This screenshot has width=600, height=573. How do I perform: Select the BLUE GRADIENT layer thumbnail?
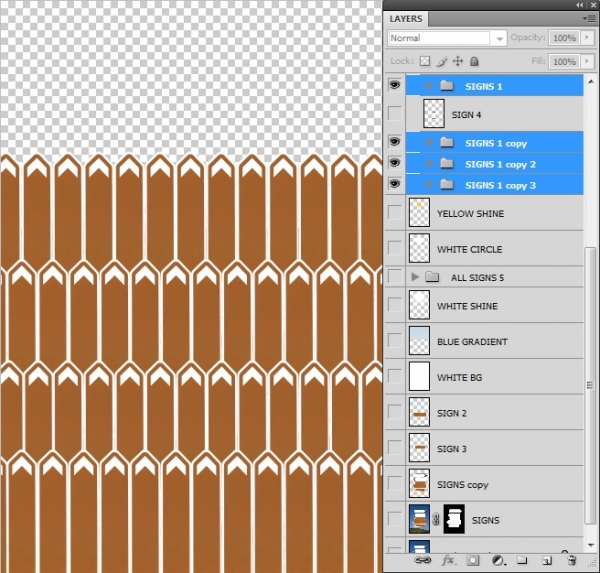[x=419, y=341]
